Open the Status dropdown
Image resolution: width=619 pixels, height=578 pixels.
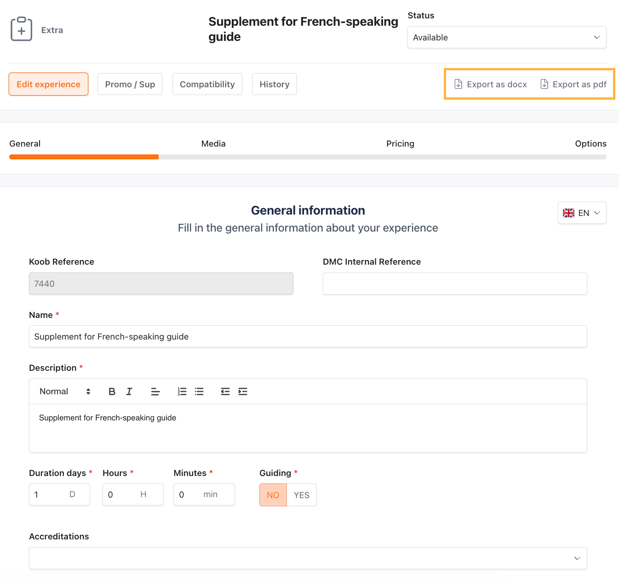pos(506,38)
